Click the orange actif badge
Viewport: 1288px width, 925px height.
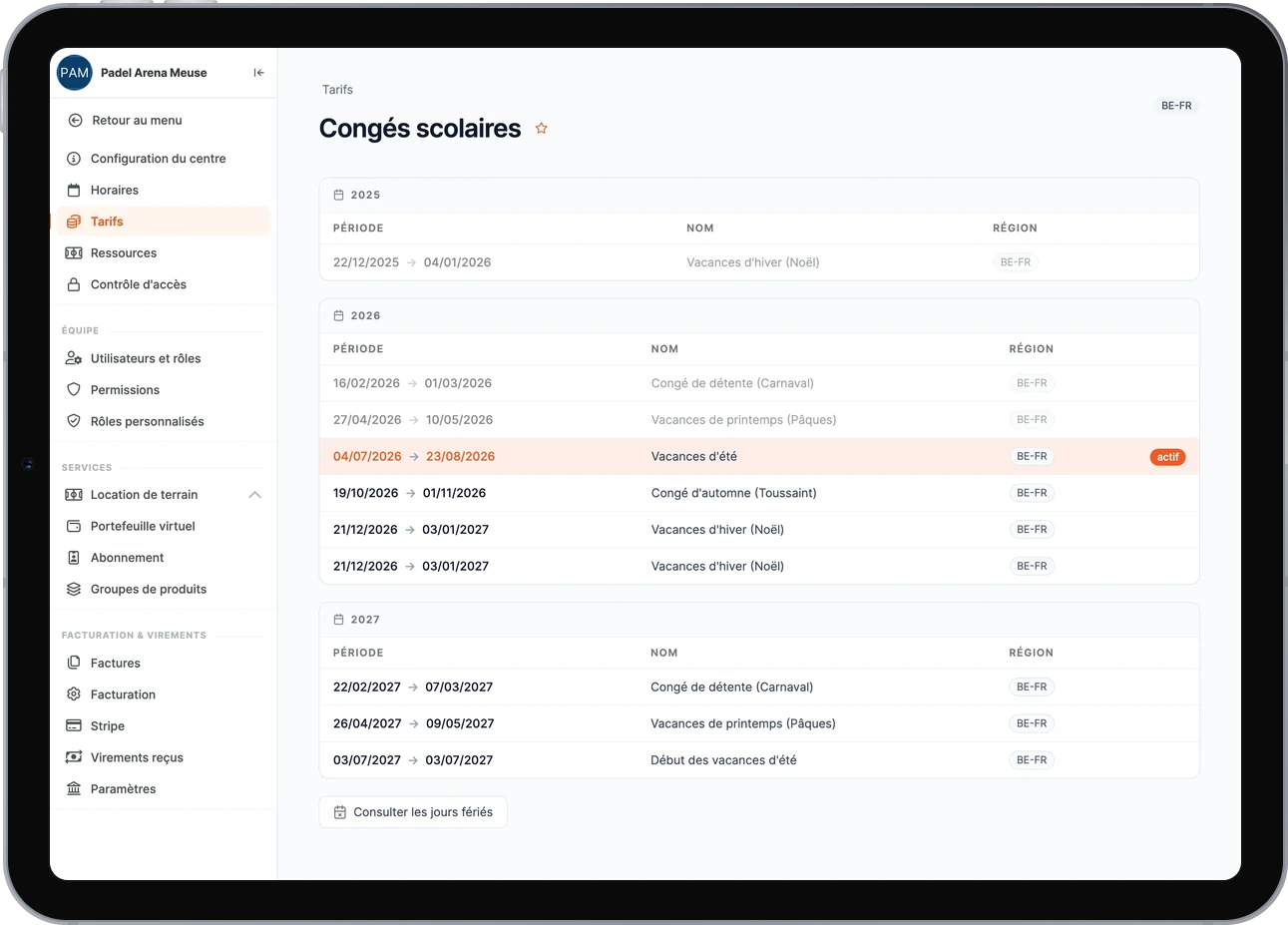[1168, 457]
